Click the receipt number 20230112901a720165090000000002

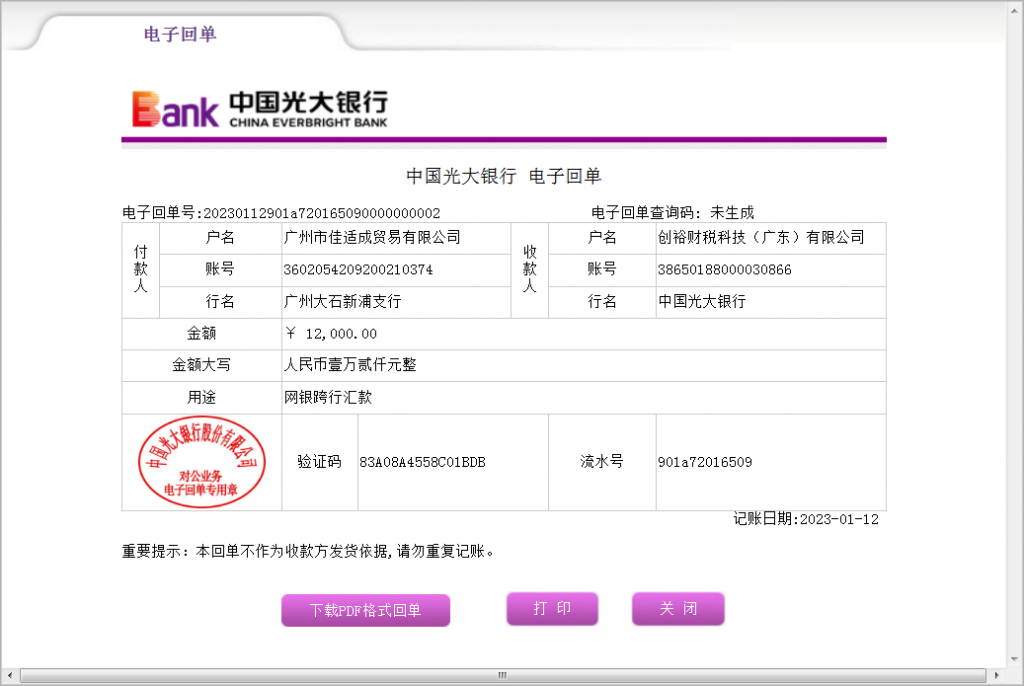point(322,214)
